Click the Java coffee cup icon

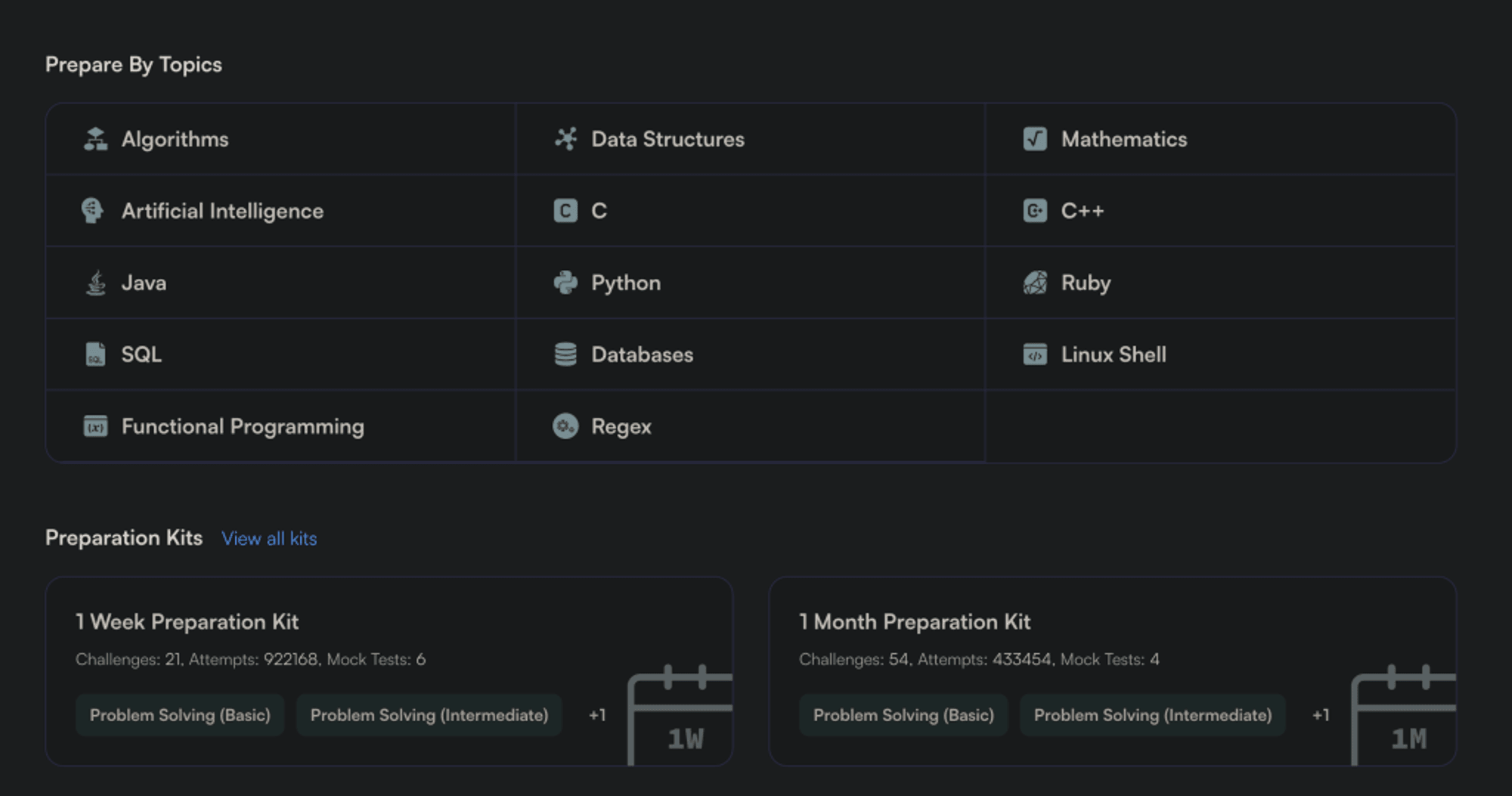(95, 283)
